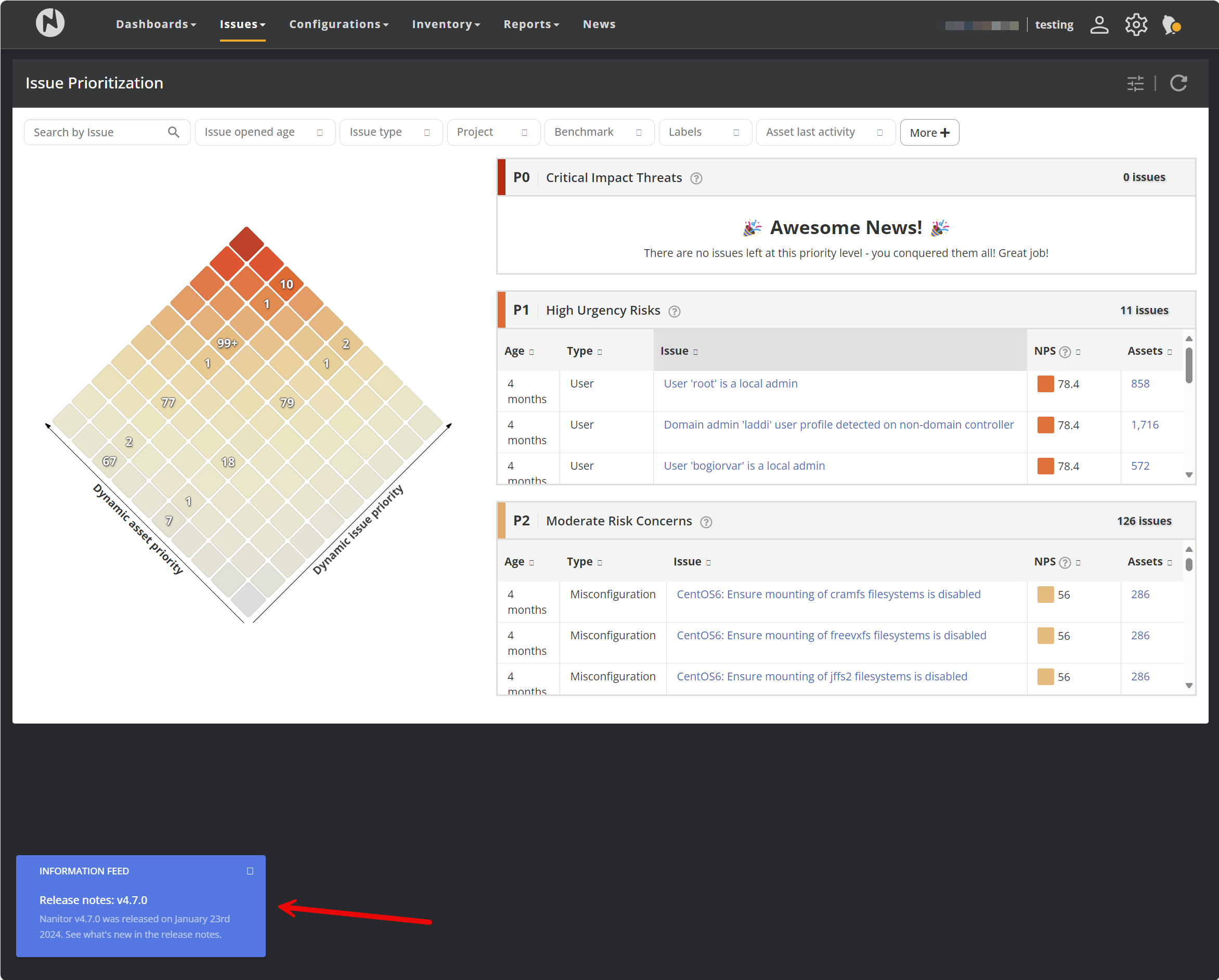Open "User 'root' is a local admin" issue
The image size is (1219, 980).
click(730, 383)
